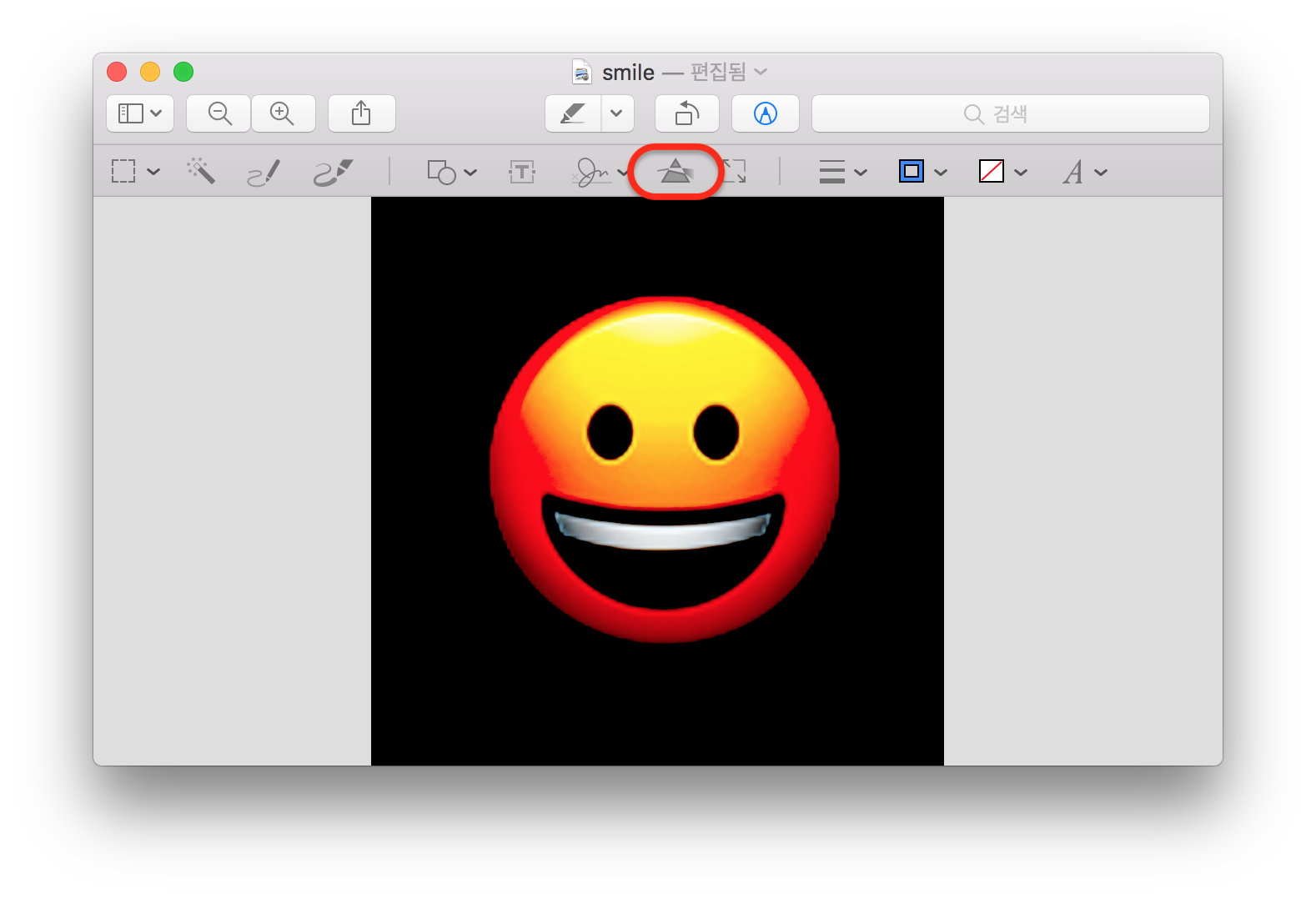Click the search field

[x=1011, y=113]
